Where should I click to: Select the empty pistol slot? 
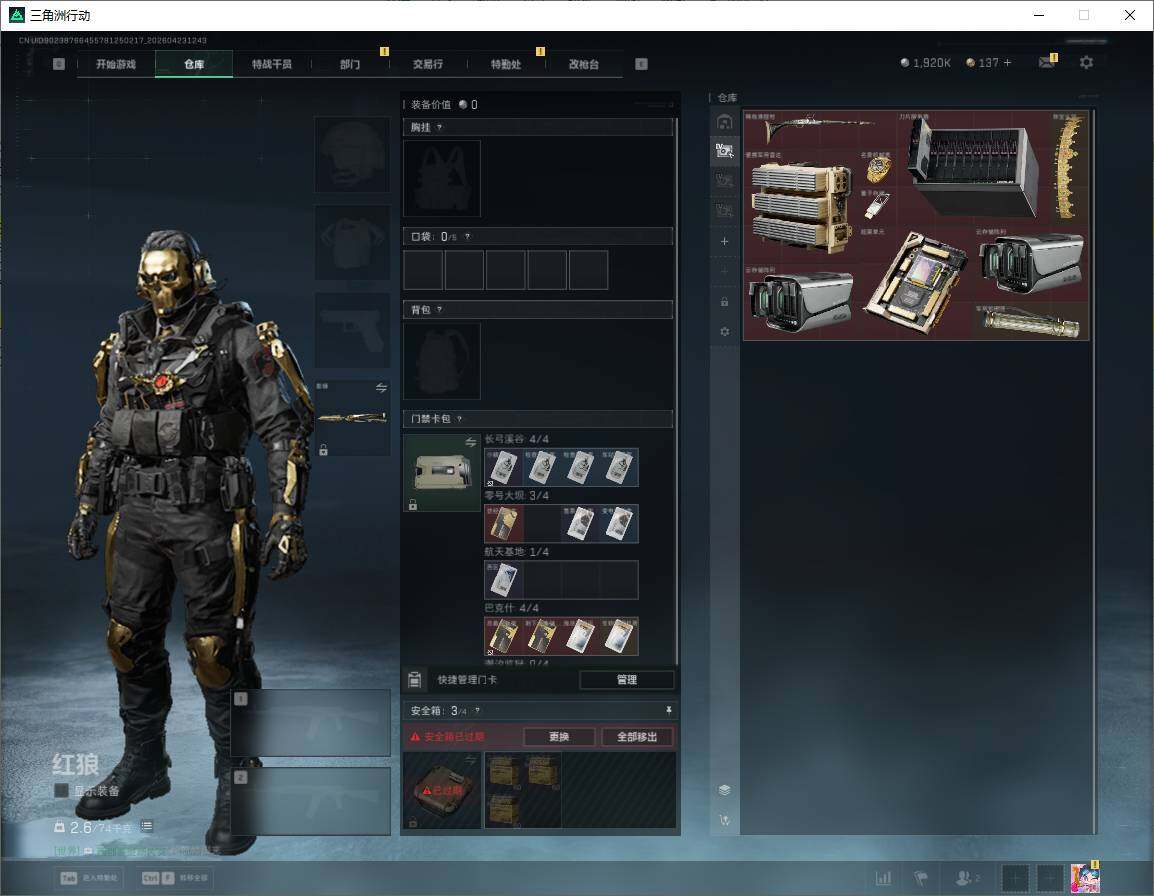pyautogui.click(x=352, y=331)
